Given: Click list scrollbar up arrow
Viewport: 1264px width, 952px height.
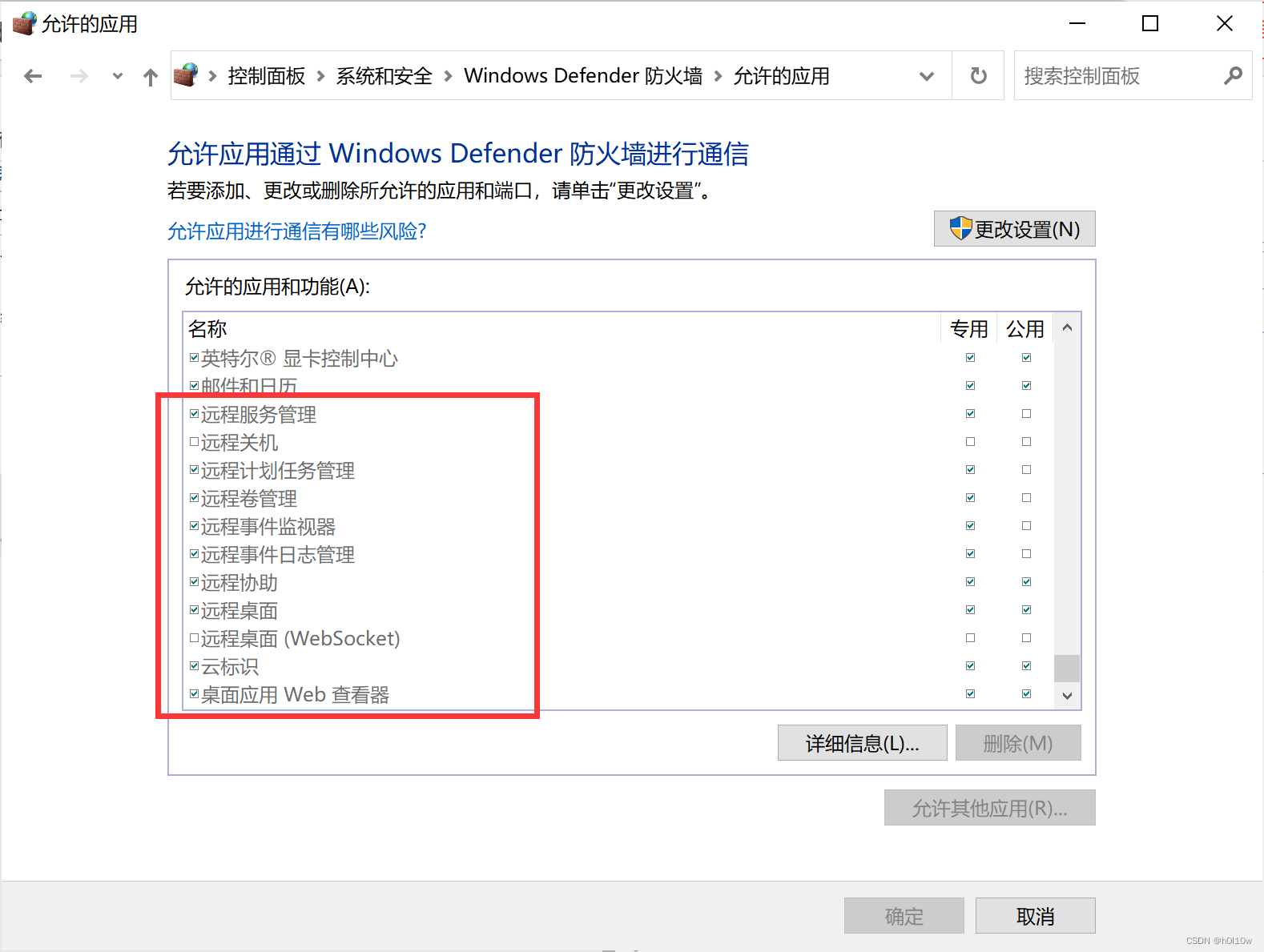Looking at the screenshot, I should point(1067,327).
